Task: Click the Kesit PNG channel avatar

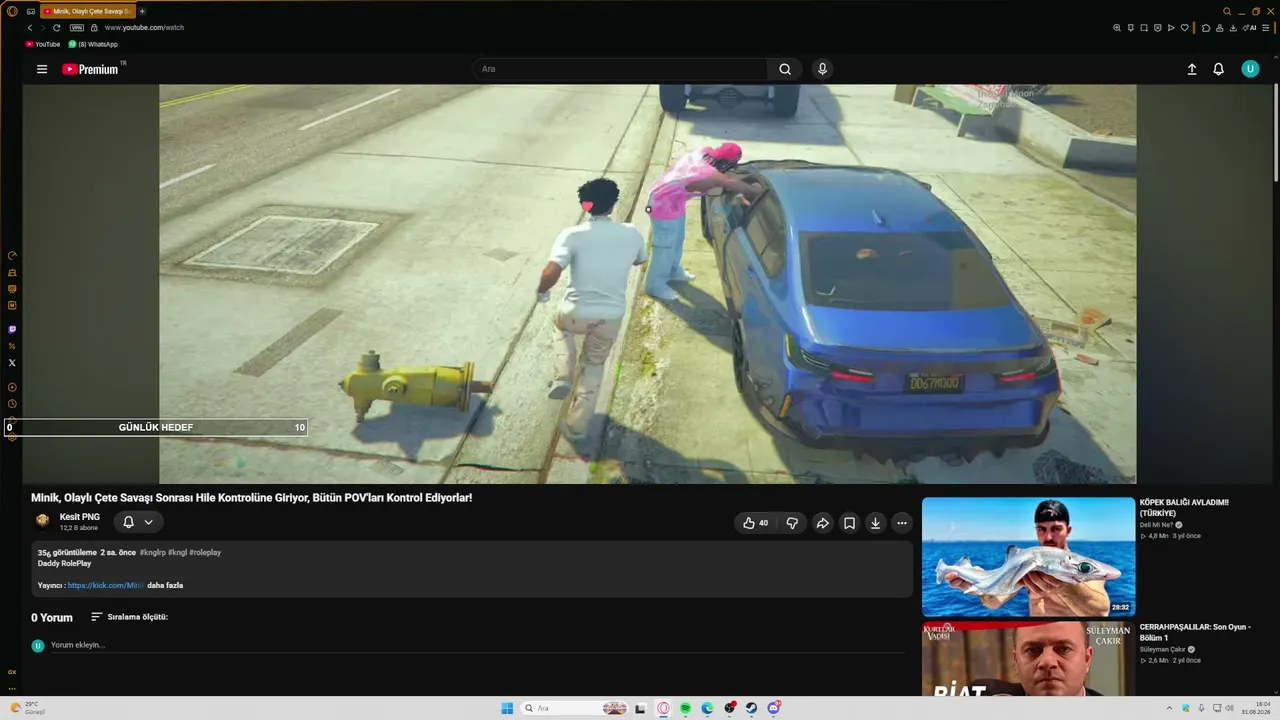Action: tap(42, 521)
